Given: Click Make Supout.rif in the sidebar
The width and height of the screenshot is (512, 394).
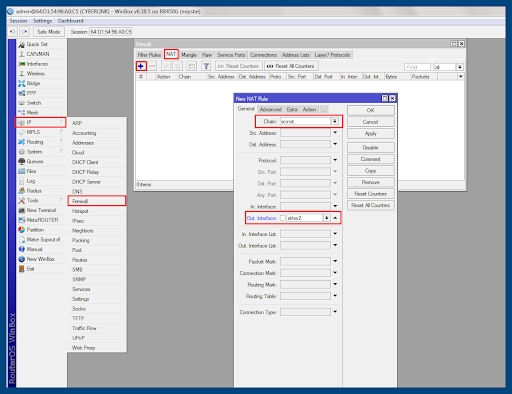Looking at the screenshot, I should click(x=43, y=239).
